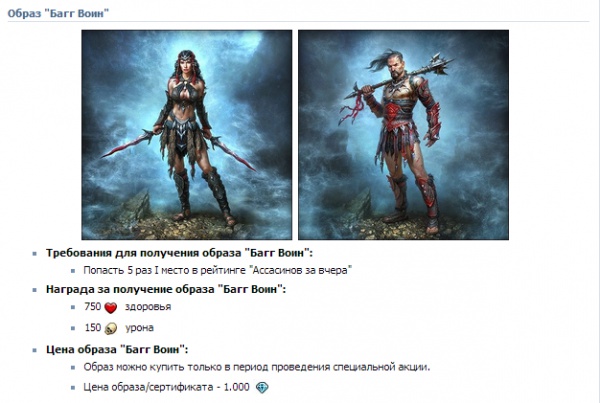Click the text Требования для получения образа
The image size is (600, 403).
click(143, 253)
